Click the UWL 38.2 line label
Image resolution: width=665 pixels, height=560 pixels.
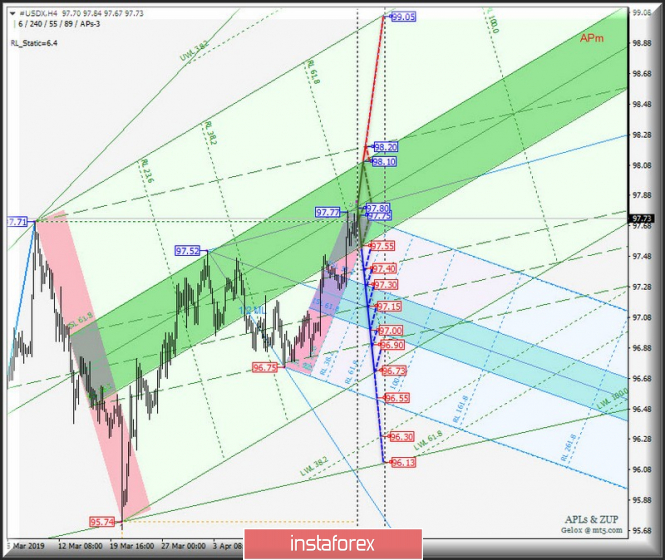[x=194, y=51]
